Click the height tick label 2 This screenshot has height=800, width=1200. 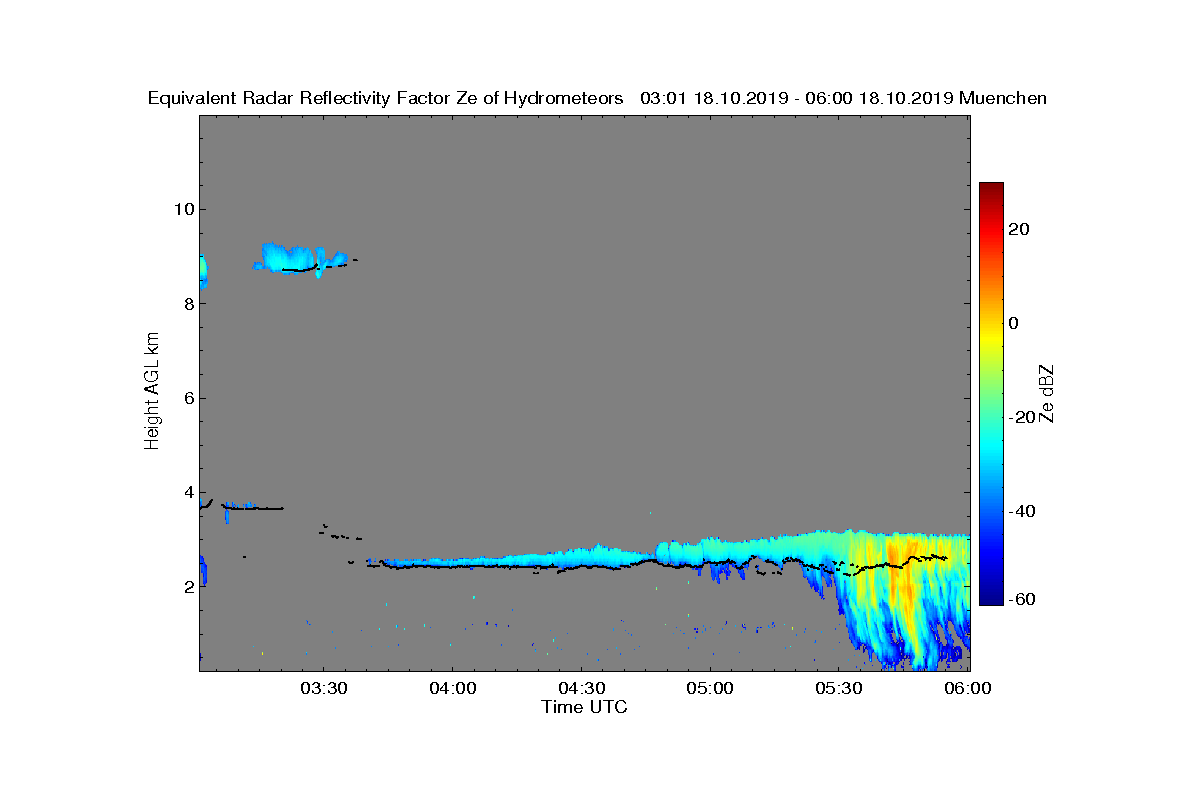coord(188,587)
